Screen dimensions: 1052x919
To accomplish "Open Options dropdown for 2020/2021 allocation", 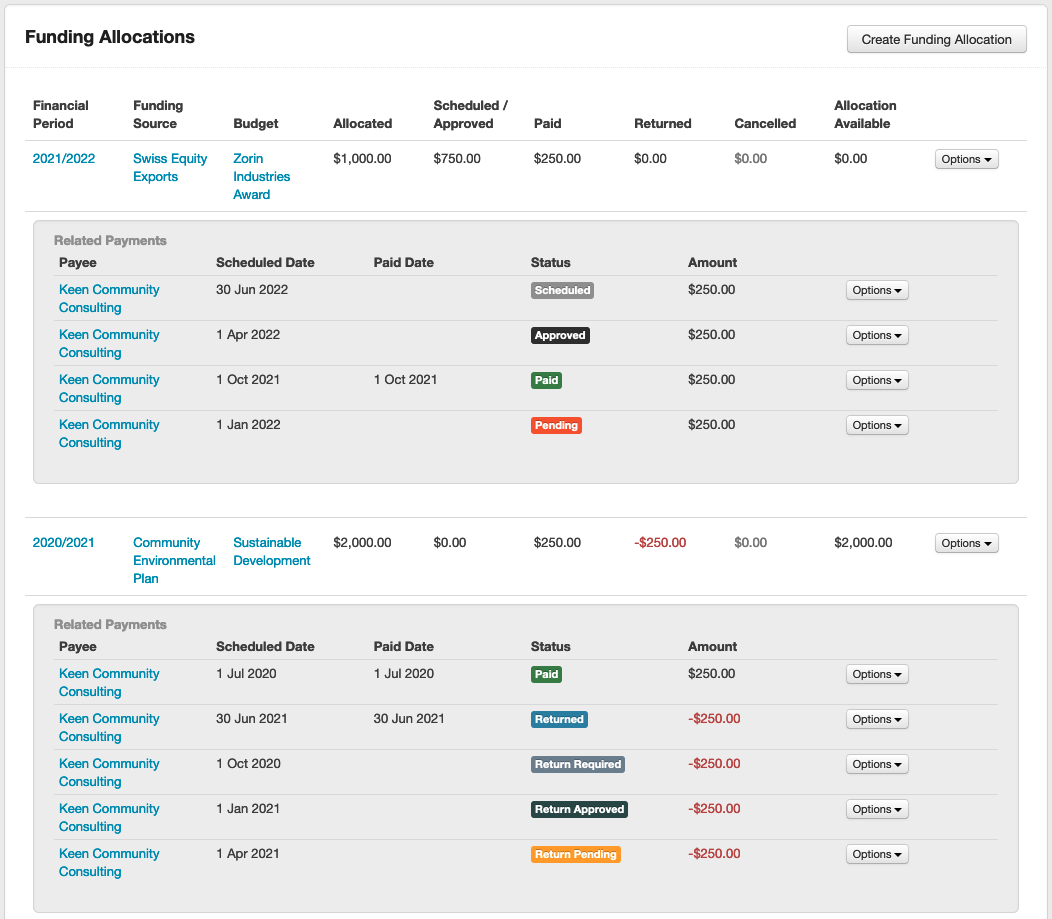I will tap(966, 543).
